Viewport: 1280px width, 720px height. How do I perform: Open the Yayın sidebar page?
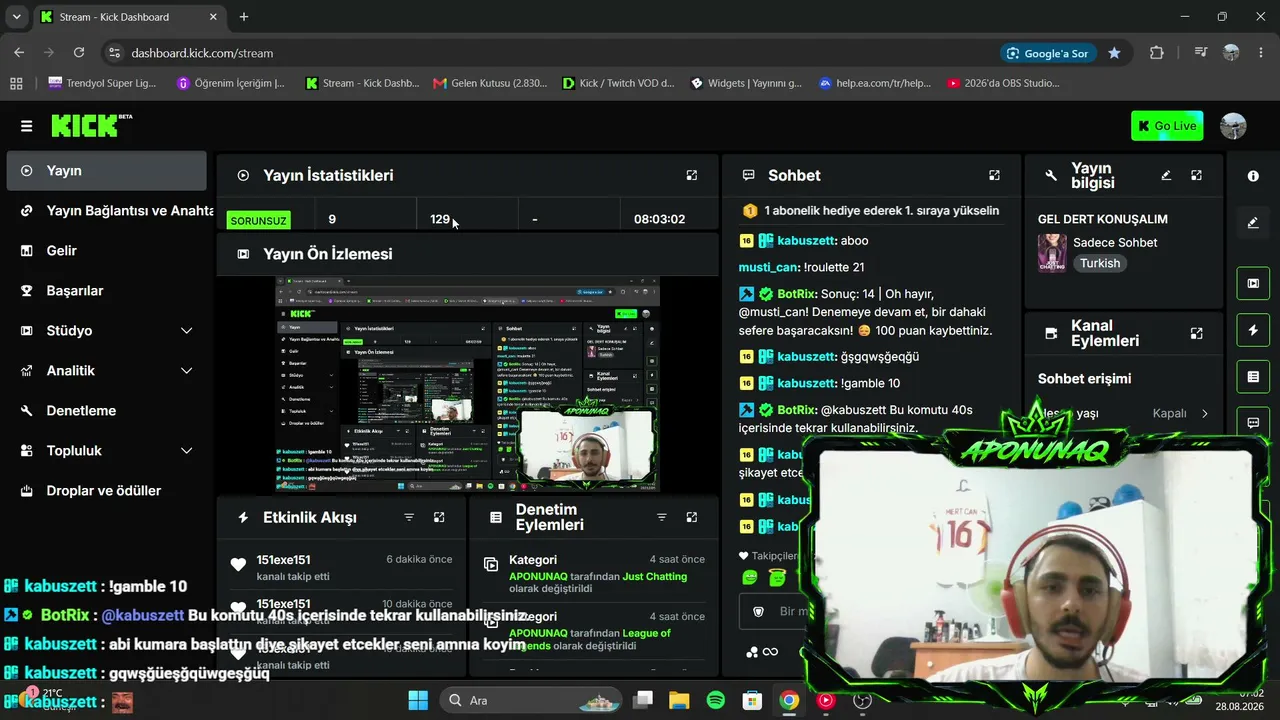(106, 171)
